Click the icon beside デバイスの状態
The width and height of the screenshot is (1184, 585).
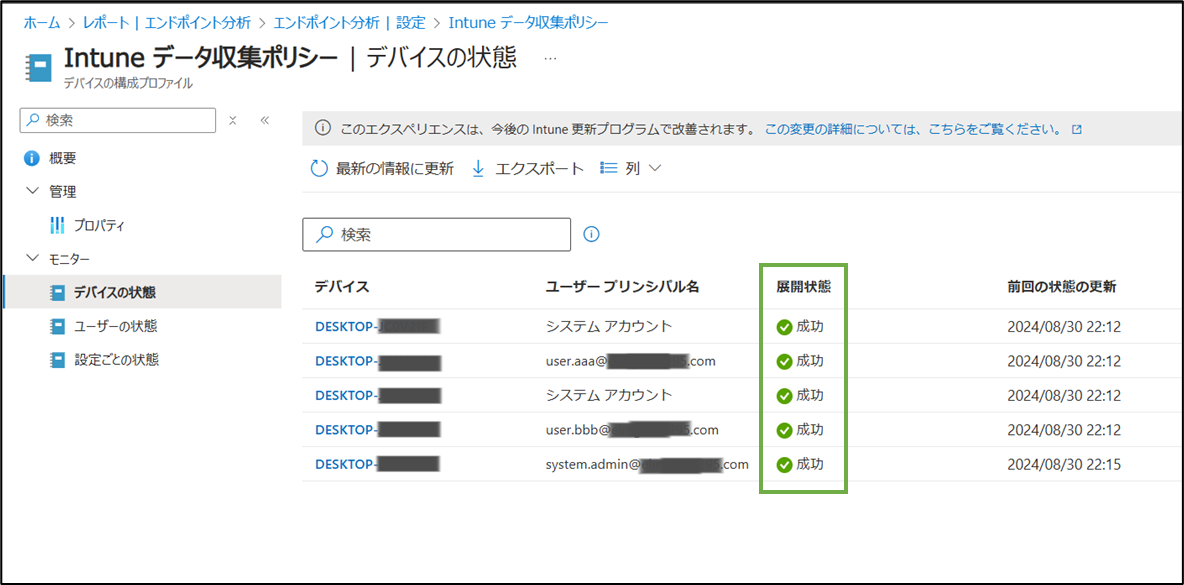57,292
